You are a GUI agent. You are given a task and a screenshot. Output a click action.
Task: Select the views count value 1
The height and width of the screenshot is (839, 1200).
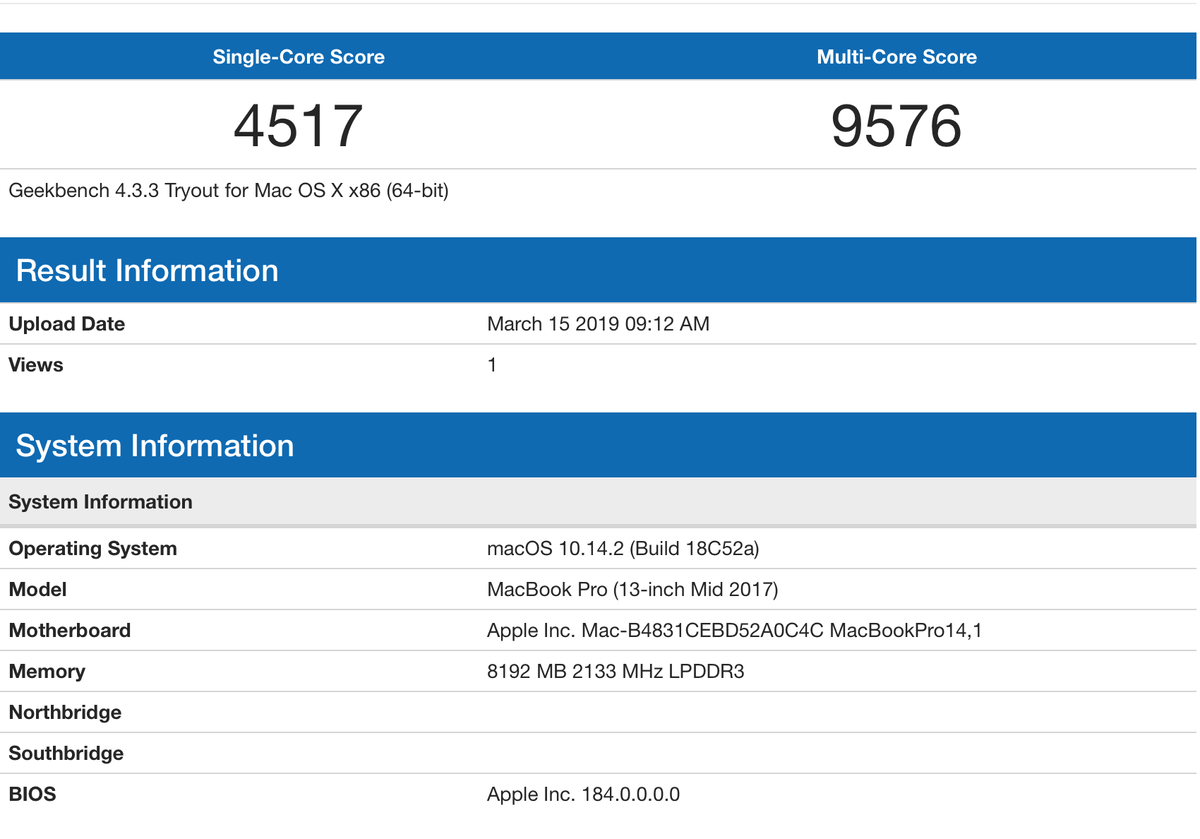click(x=492, y=365)
